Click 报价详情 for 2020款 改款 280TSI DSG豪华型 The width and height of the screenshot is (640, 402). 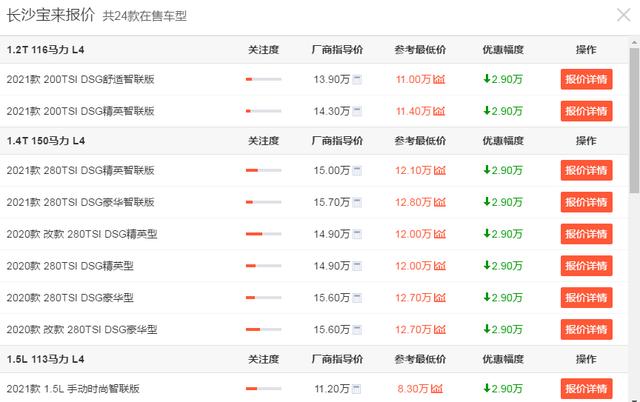(x=586, y=329)
